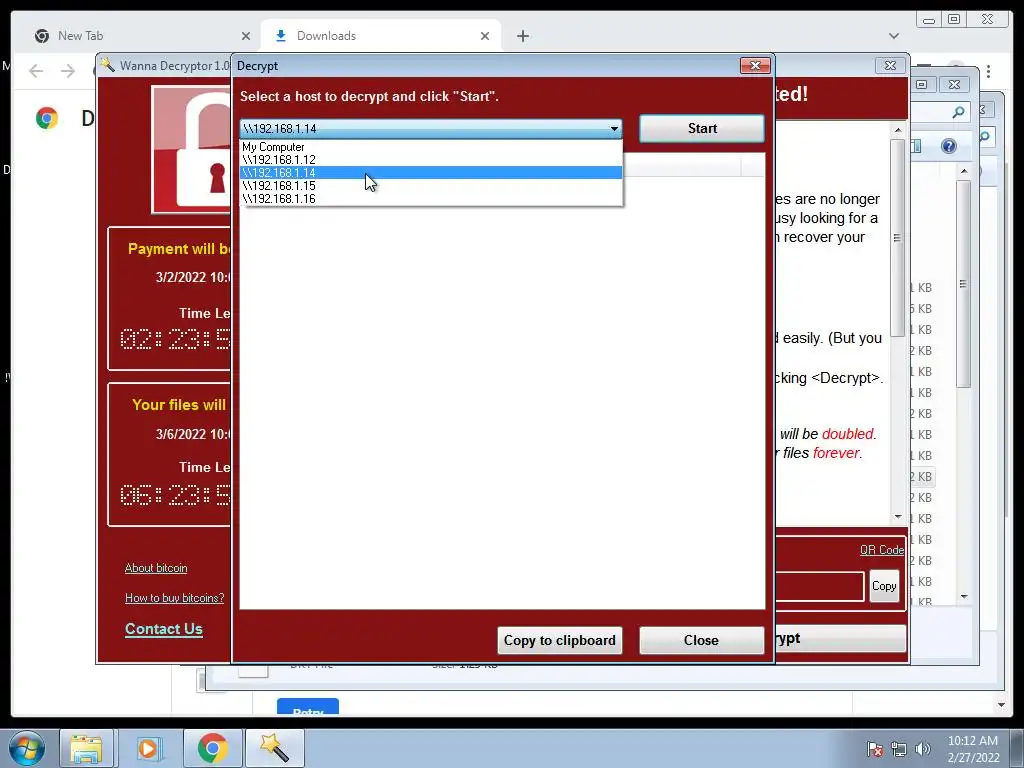This screenshot has height=768, width=1024.
Task: Click the Start button in the Decrypt dialog
Action: pyautogui.click(x=701, y=129)
